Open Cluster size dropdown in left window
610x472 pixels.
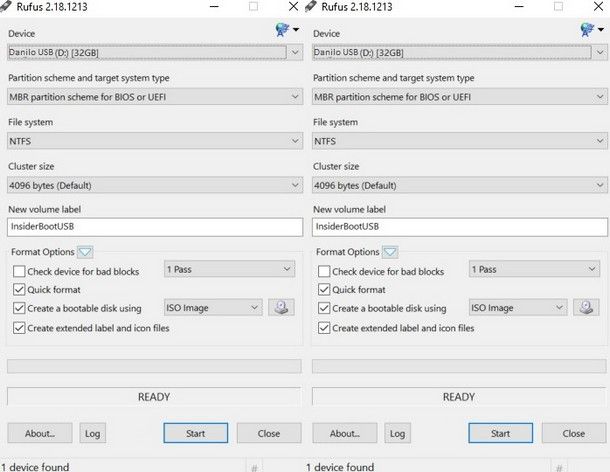tap(155, 185)
